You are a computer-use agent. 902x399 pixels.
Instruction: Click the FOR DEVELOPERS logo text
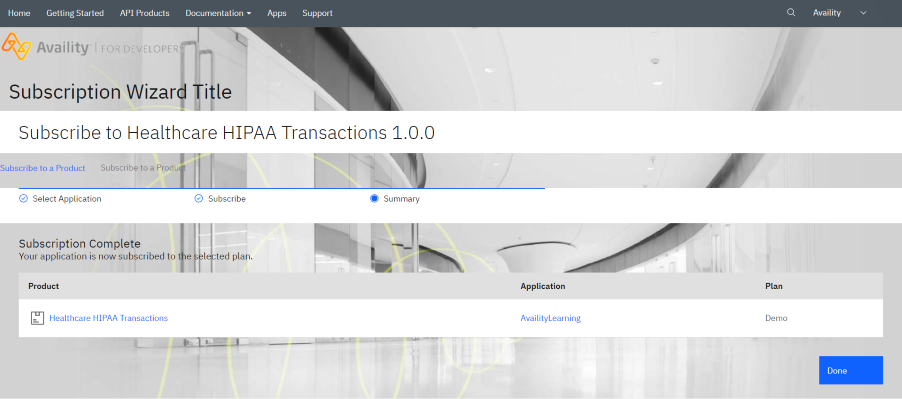142,49
